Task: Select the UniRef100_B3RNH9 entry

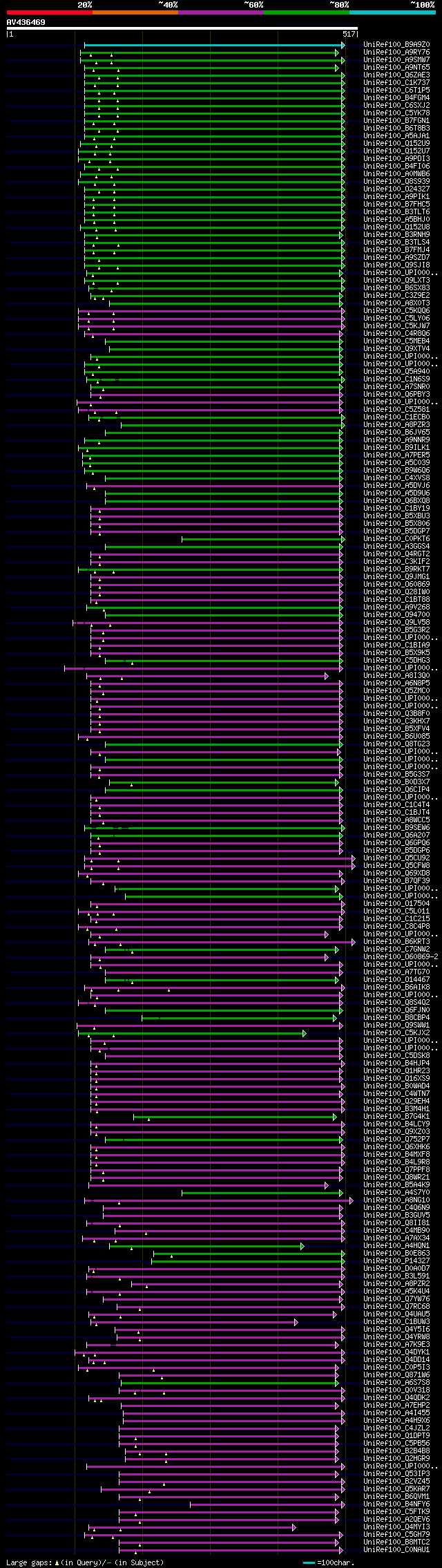Action: (x=396, y=235)
